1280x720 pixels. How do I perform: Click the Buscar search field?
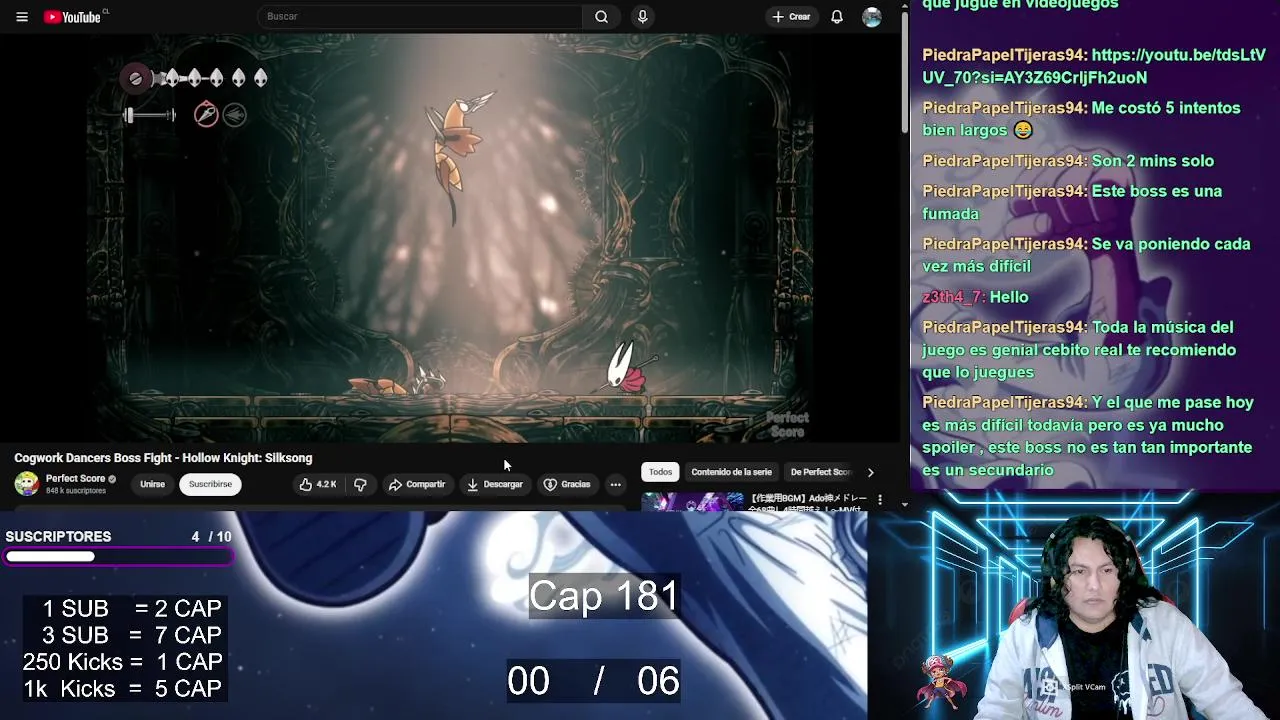tap(420, 16)
